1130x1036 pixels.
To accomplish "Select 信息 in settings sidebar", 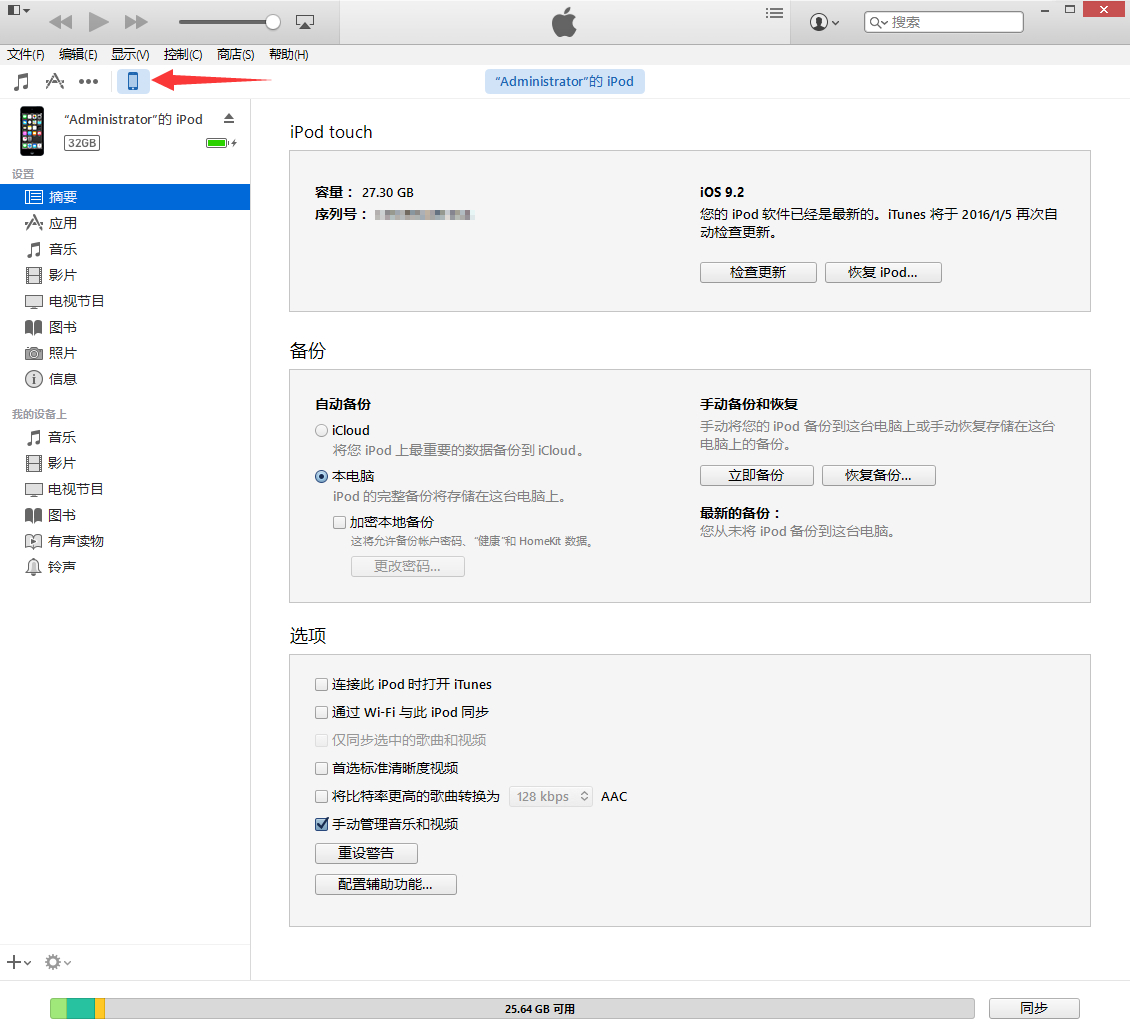I will [x=125, y=379].
